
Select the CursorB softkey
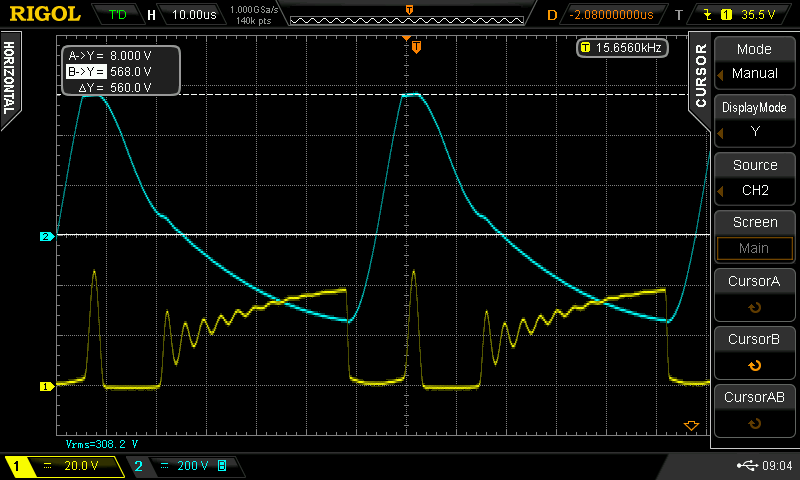(x=754, y=353)
